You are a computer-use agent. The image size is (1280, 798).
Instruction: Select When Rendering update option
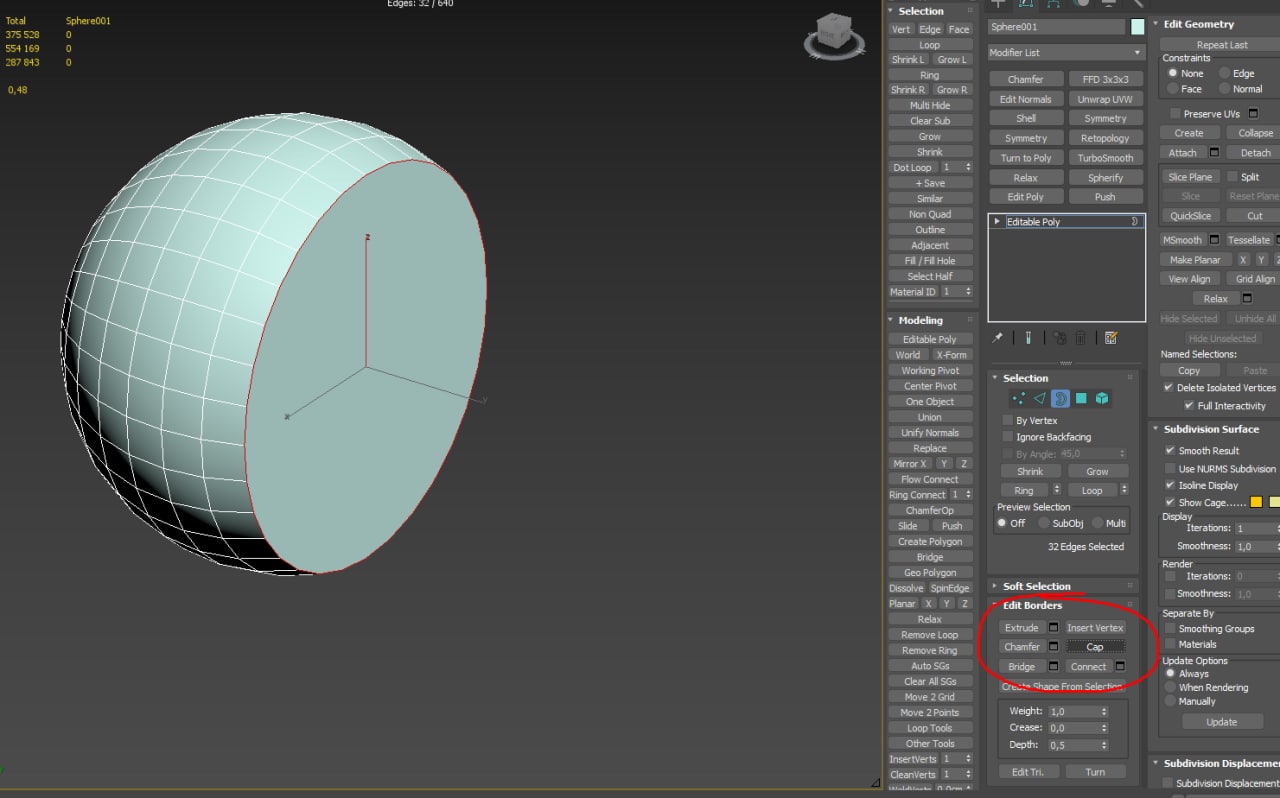tap(1170, 688)
